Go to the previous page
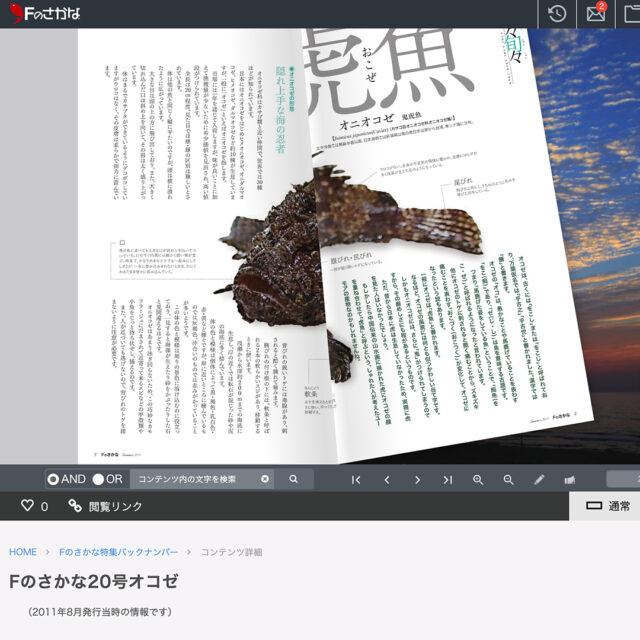 pyautogui.click(x=387, y=480)
